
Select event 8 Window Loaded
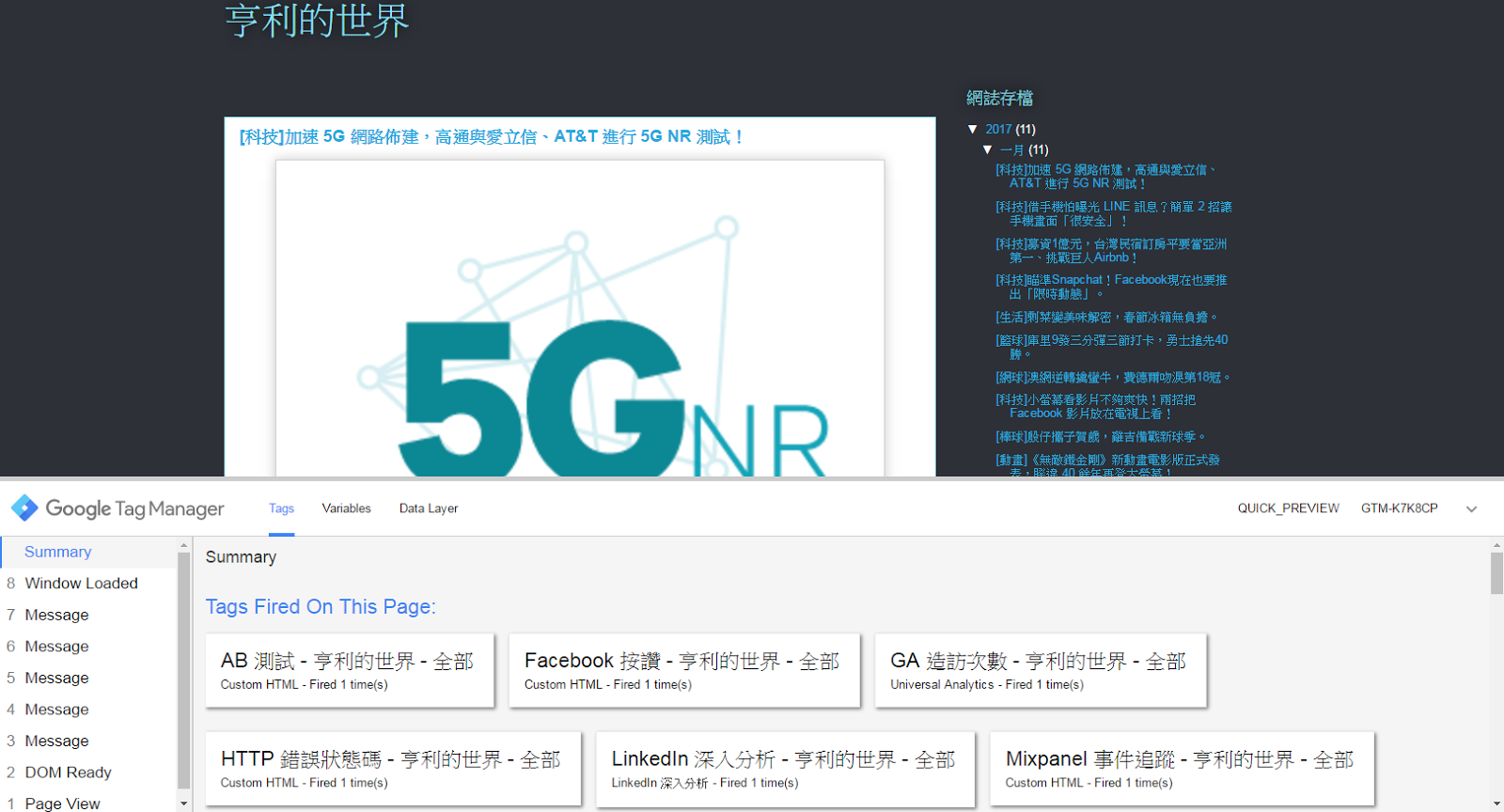[88, 584]
